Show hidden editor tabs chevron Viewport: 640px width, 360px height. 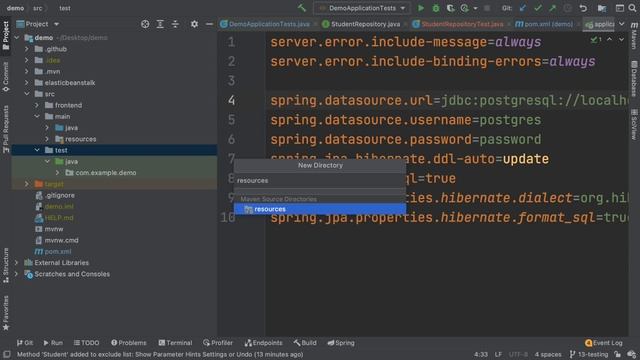(x=621, y=24)
